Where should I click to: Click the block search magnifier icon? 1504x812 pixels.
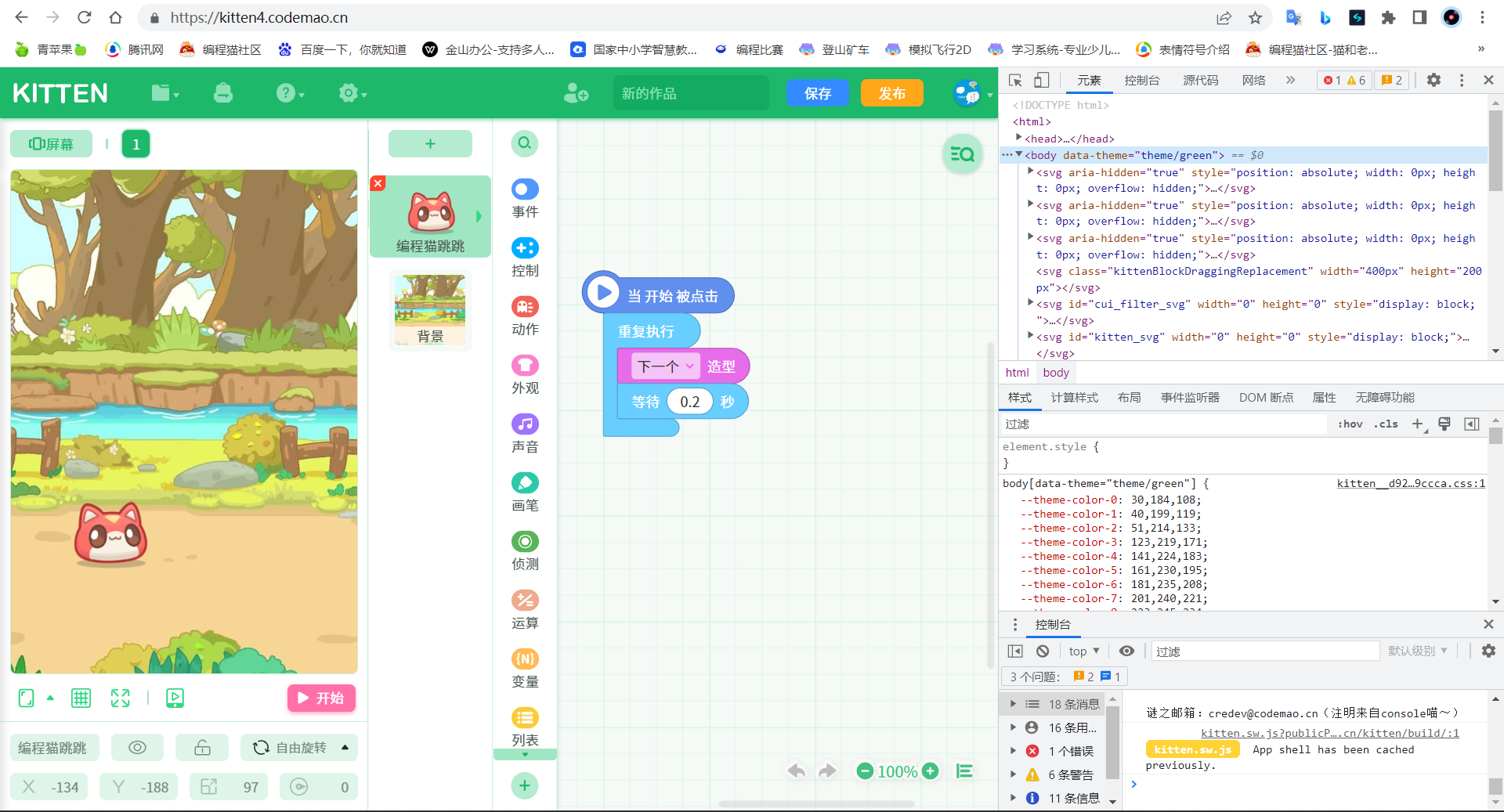(525, 143)
